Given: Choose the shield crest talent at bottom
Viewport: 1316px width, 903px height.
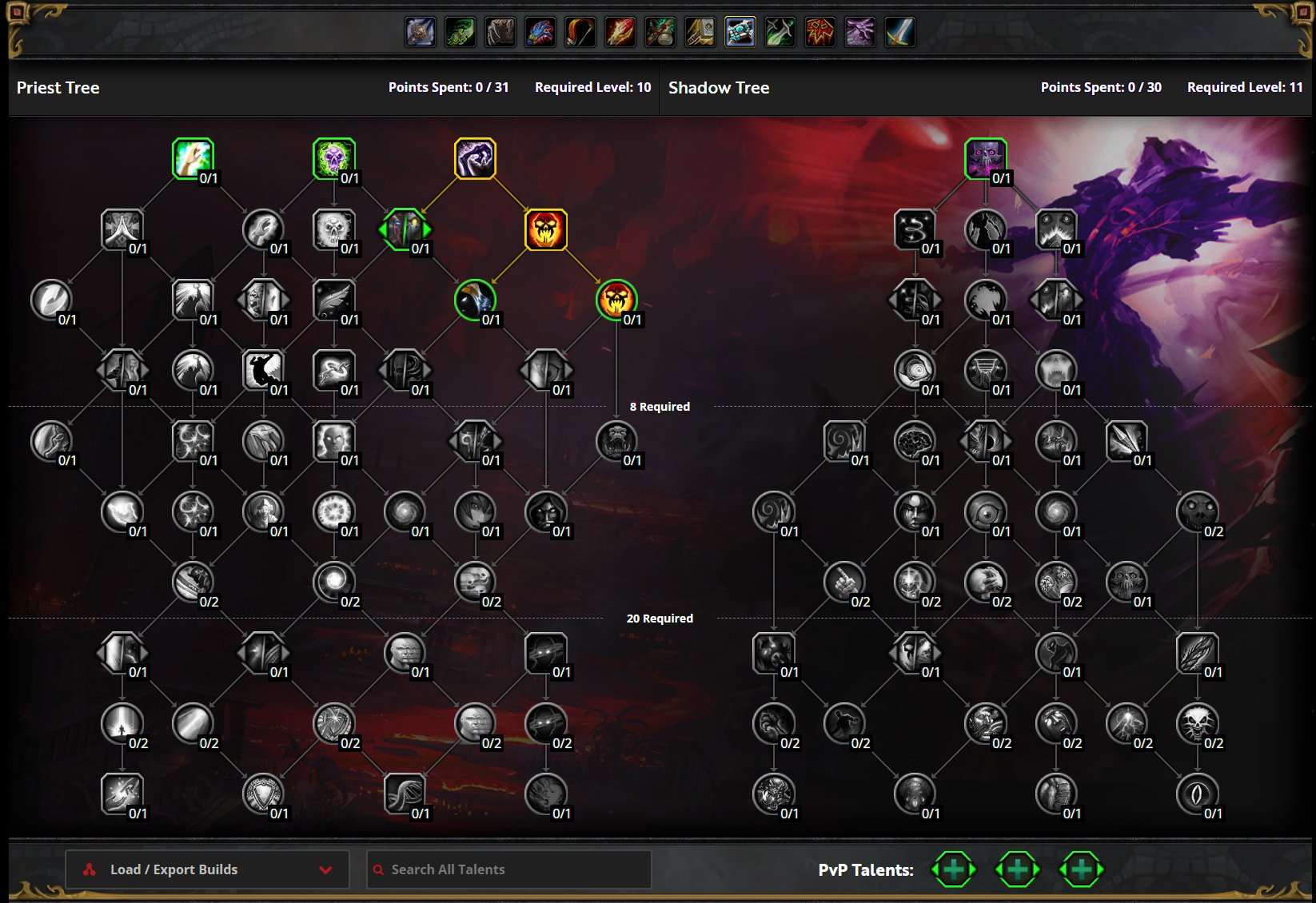Looking at the screenshot, I should pyautogui.click(x=263, y=794).
